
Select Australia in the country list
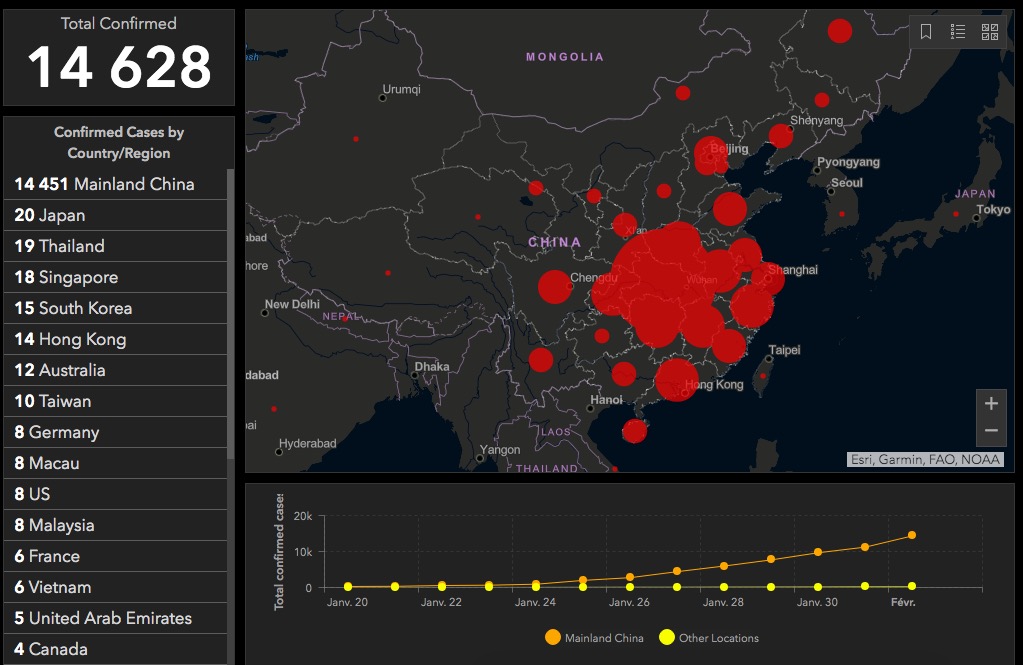tap(115, 370)
